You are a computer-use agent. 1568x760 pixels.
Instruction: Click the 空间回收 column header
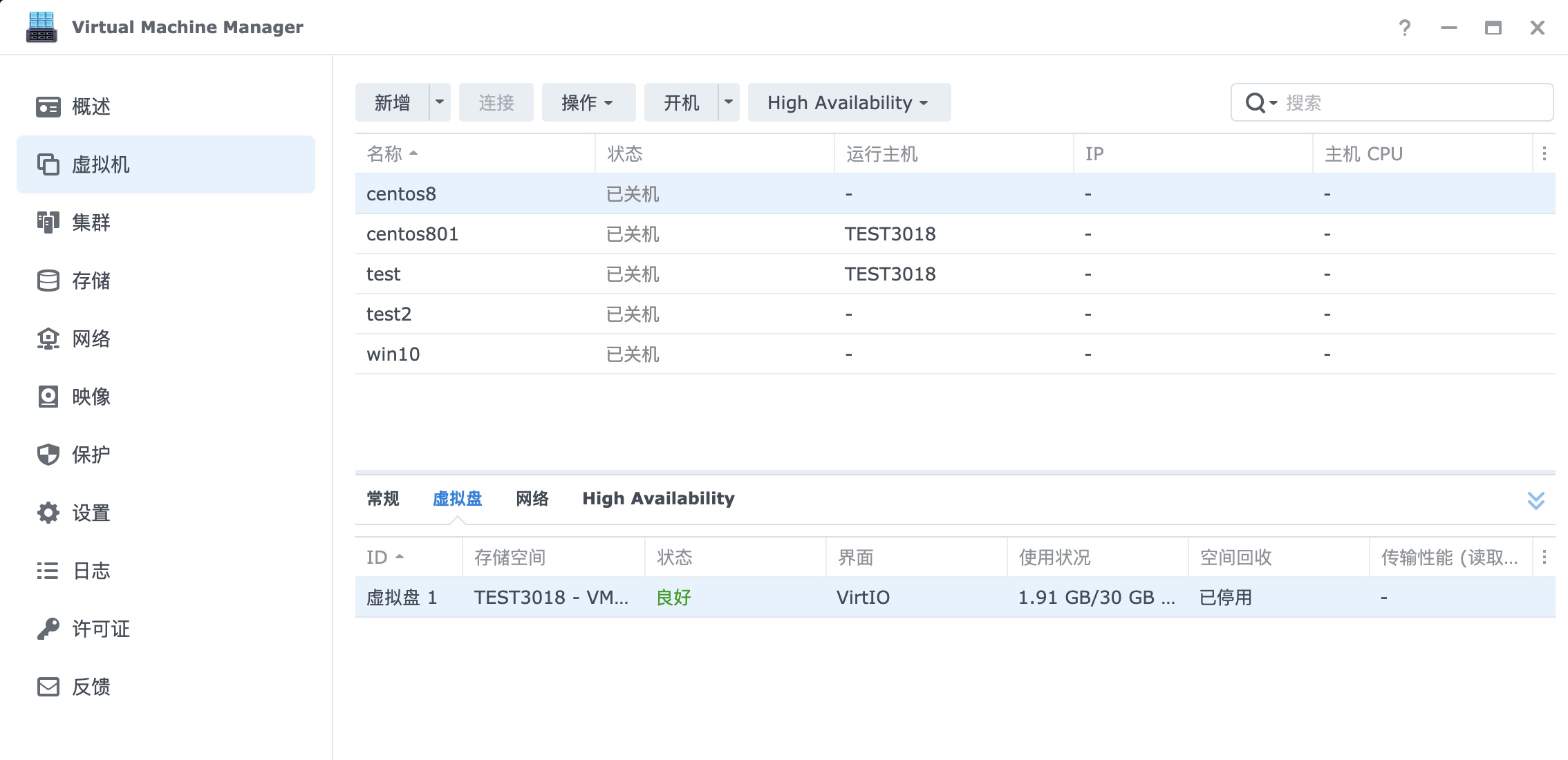tap(1279, 557)
